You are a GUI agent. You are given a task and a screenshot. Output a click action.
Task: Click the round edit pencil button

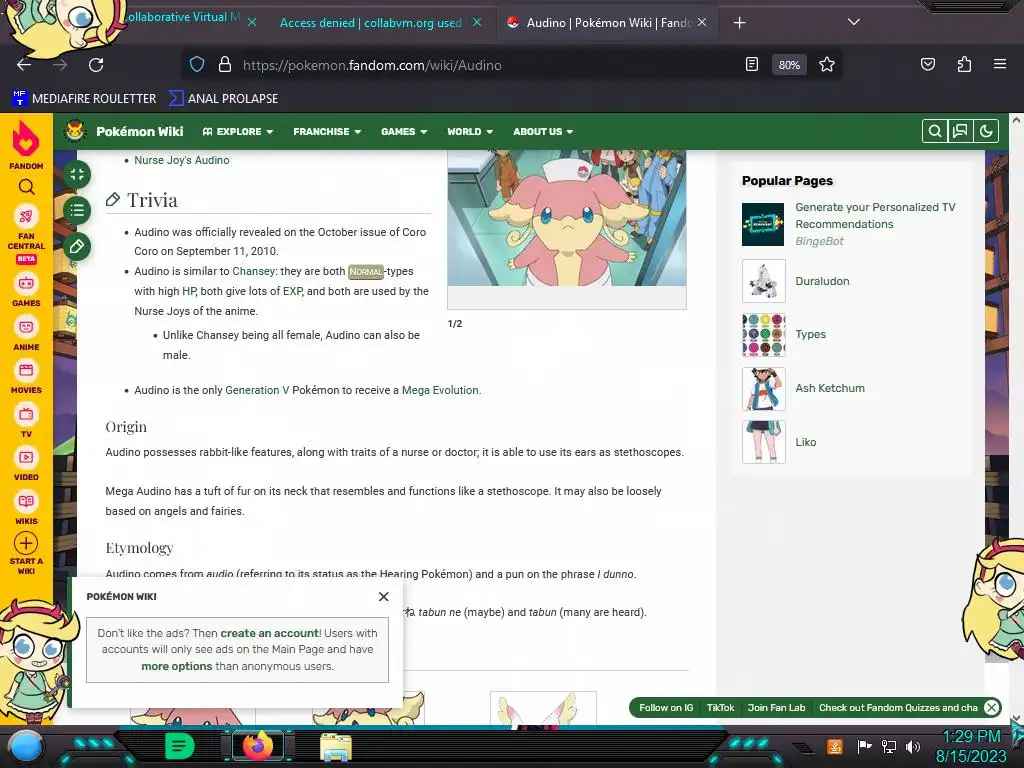[77, 246]
